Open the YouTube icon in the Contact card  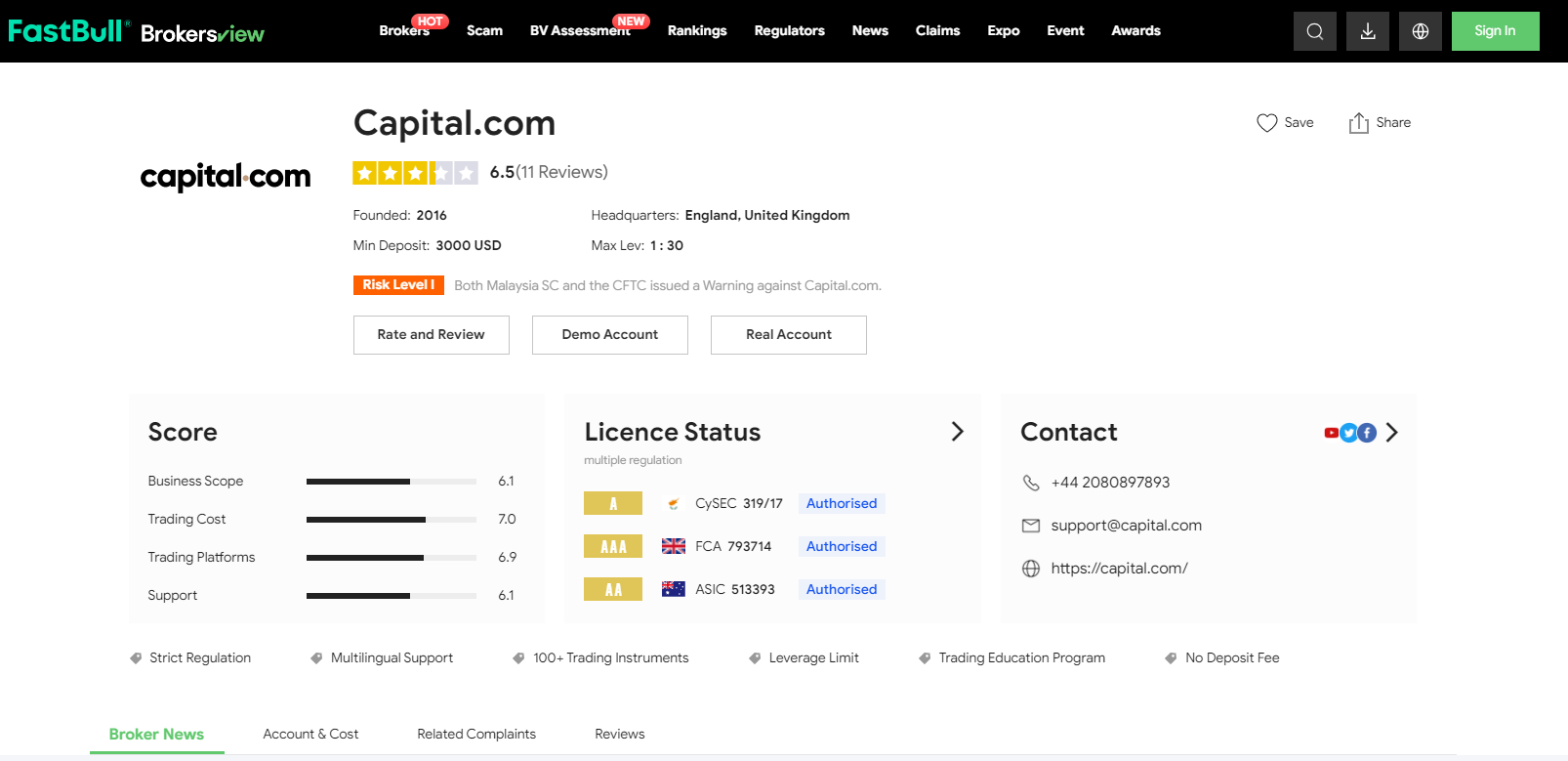click(x=1332, y=433)
